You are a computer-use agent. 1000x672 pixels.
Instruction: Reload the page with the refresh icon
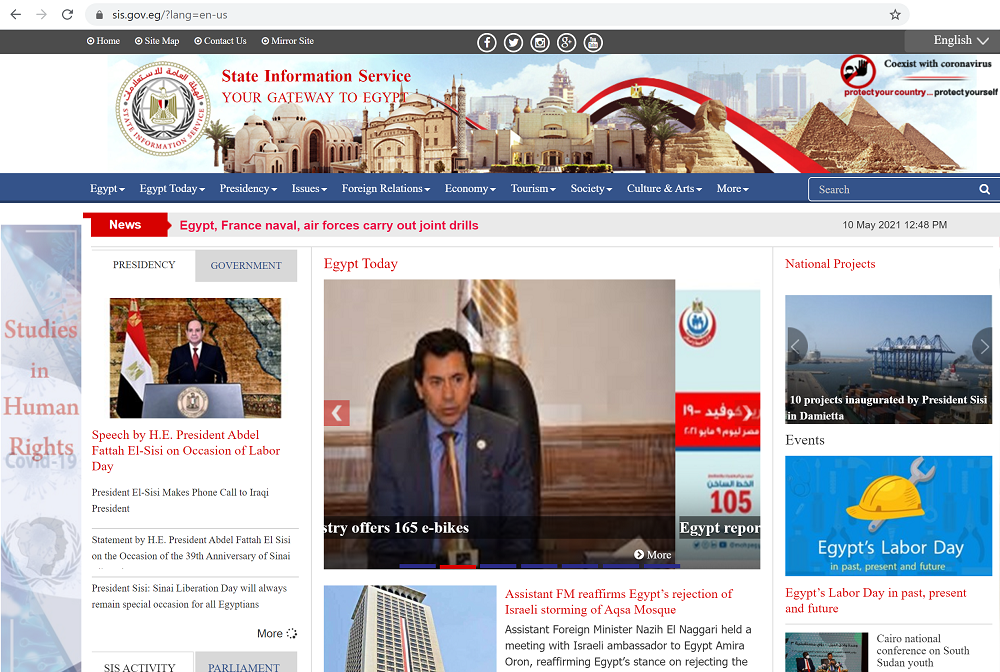tap(67, 14)
